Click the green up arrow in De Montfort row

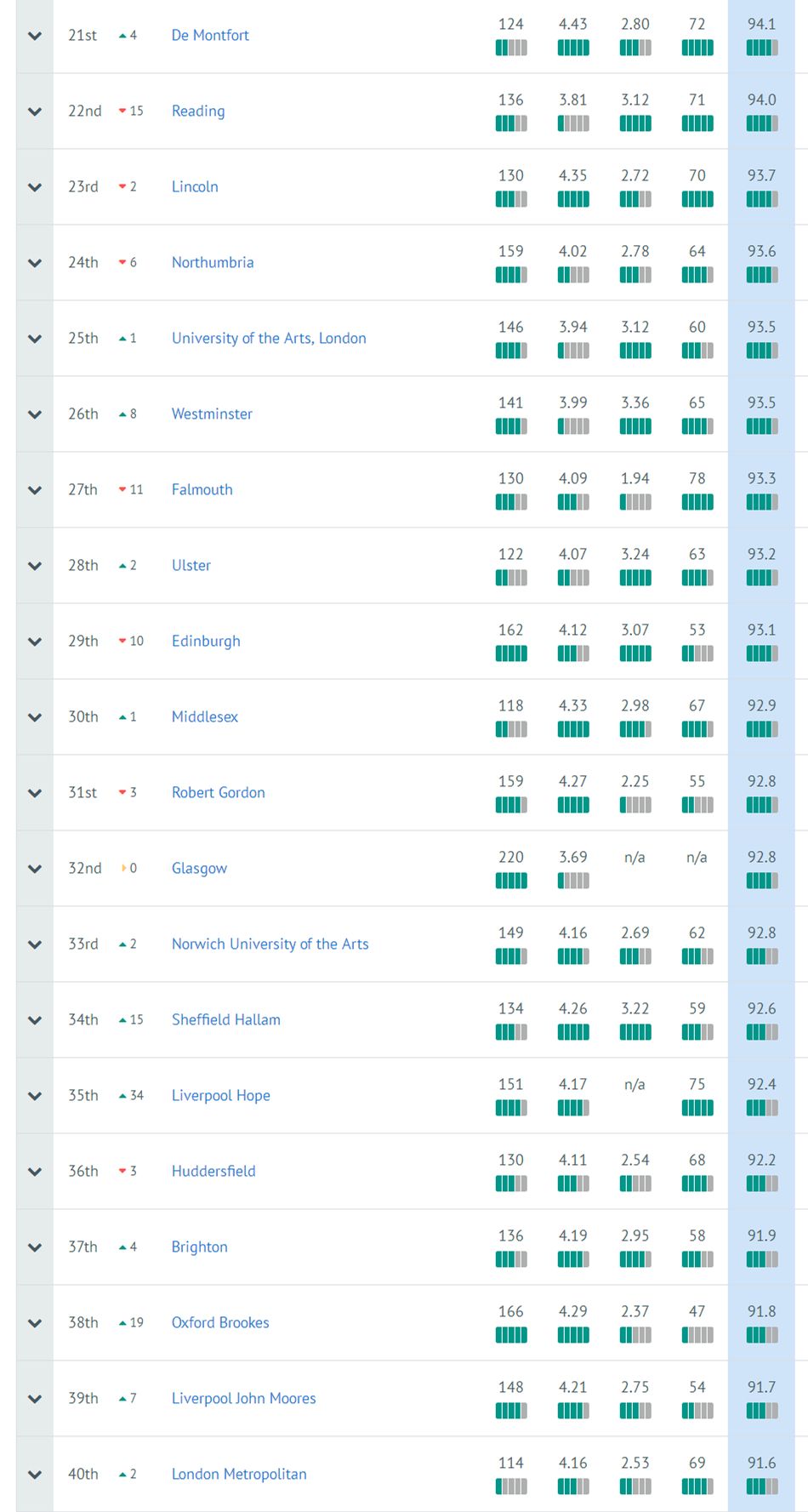click(122, 36)
